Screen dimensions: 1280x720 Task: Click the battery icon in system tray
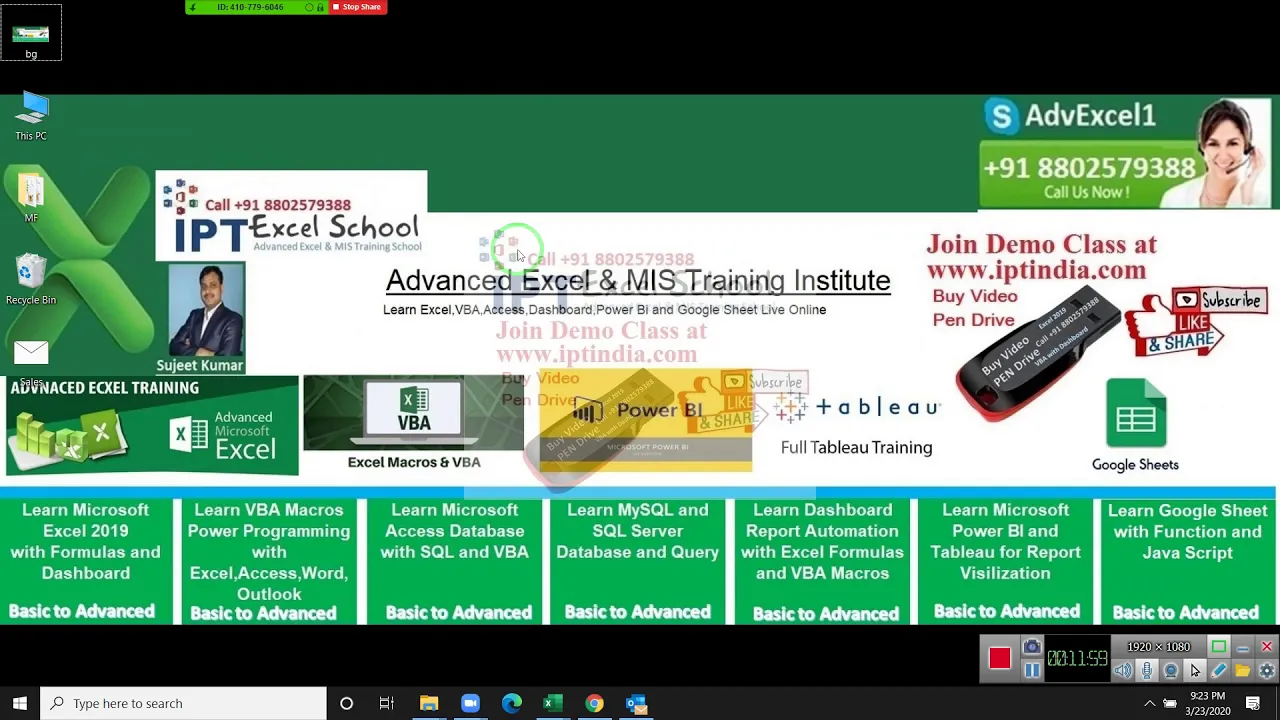point(1170,703)
